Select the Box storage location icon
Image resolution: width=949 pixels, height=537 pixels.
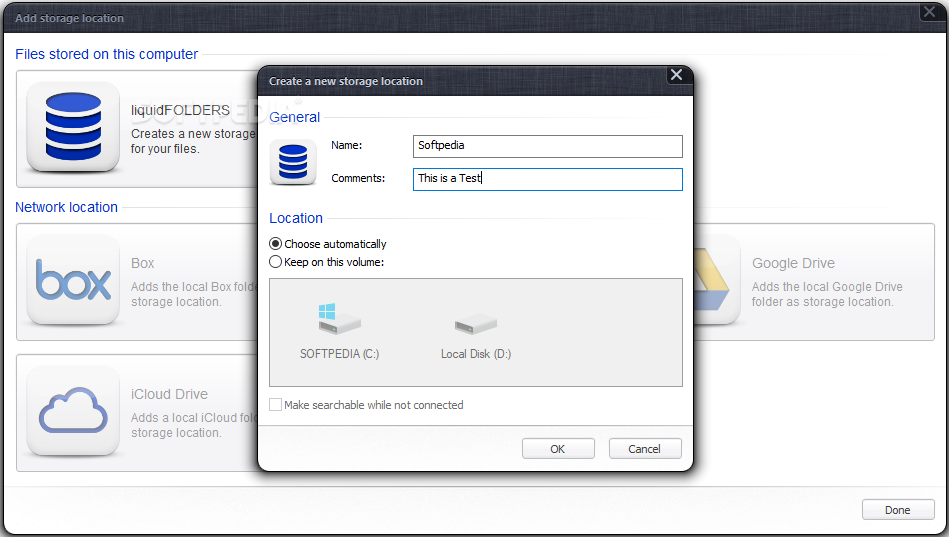pos(73,280)
